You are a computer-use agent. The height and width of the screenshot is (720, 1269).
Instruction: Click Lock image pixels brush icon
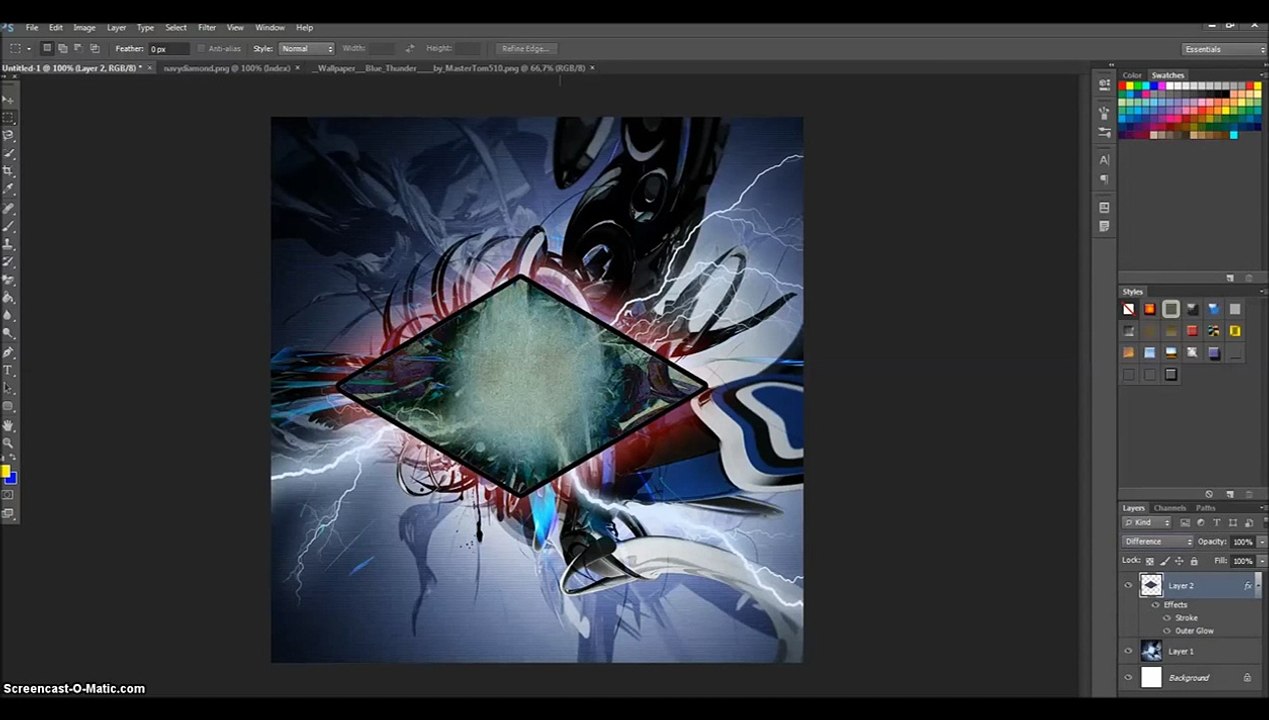point(1165,561)
